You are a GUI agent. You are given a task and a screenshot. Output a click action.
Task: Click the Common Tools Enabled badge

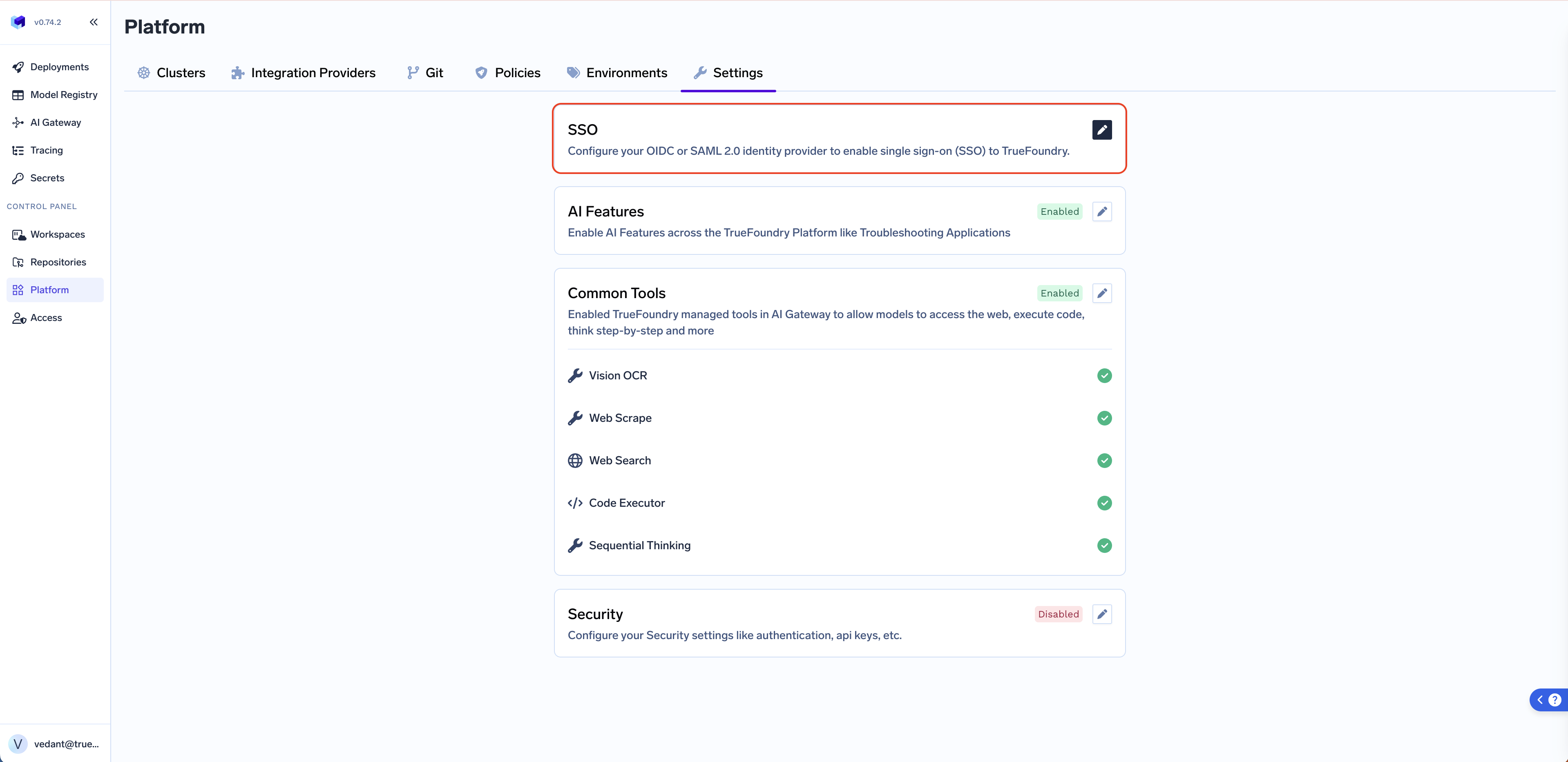(1060, 293)
